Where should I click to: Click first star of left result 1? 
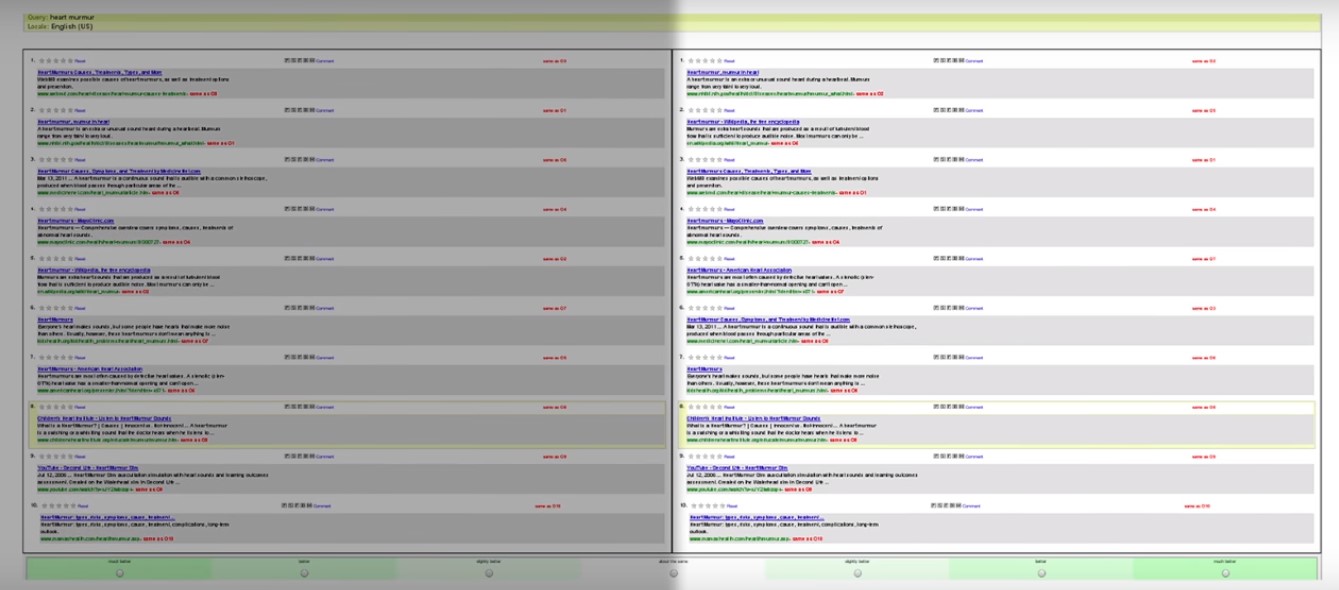41,61
